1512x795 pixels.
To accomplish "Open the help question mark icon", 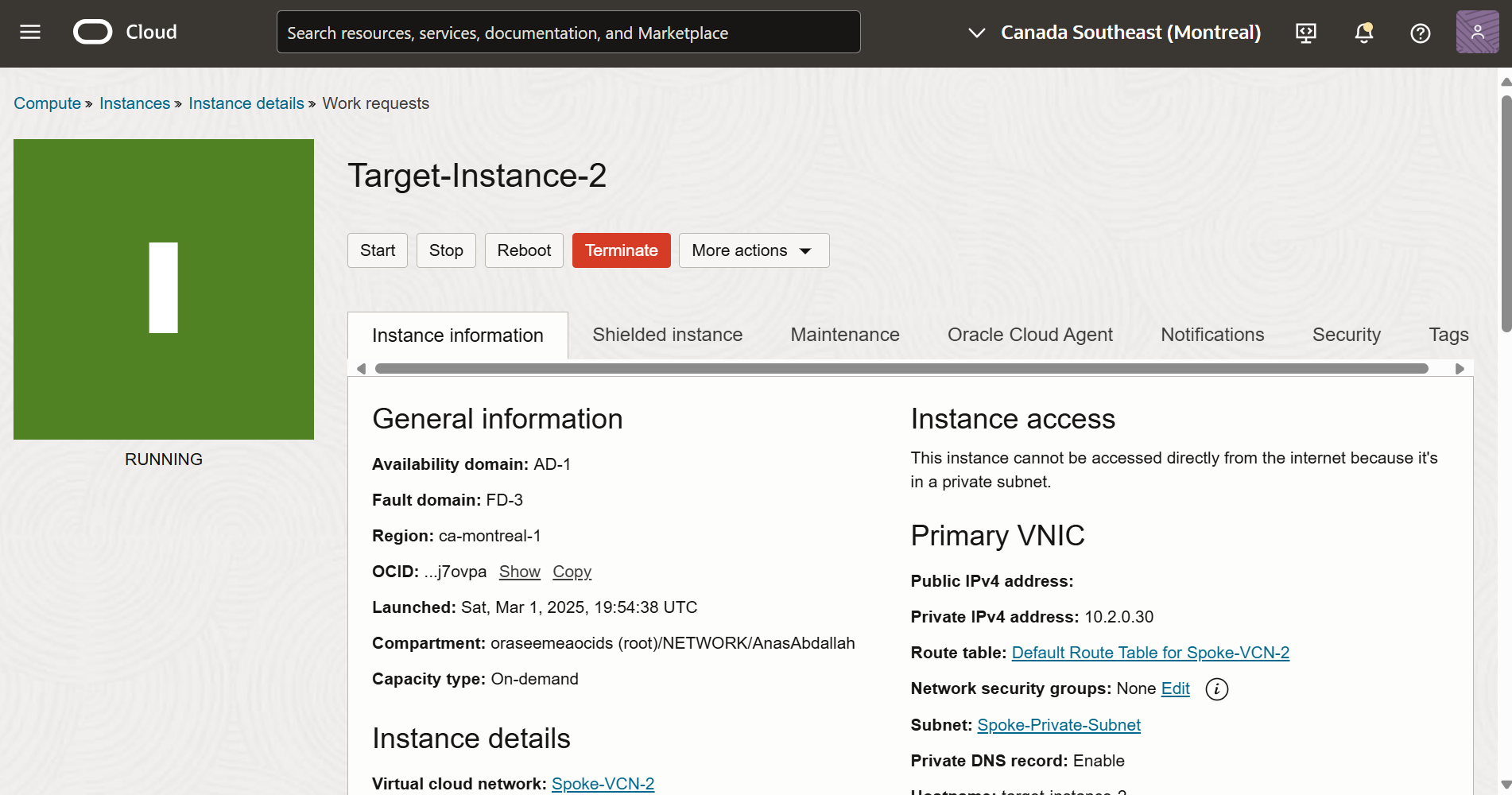I will pyautogui.click(x=1421, y=33).
